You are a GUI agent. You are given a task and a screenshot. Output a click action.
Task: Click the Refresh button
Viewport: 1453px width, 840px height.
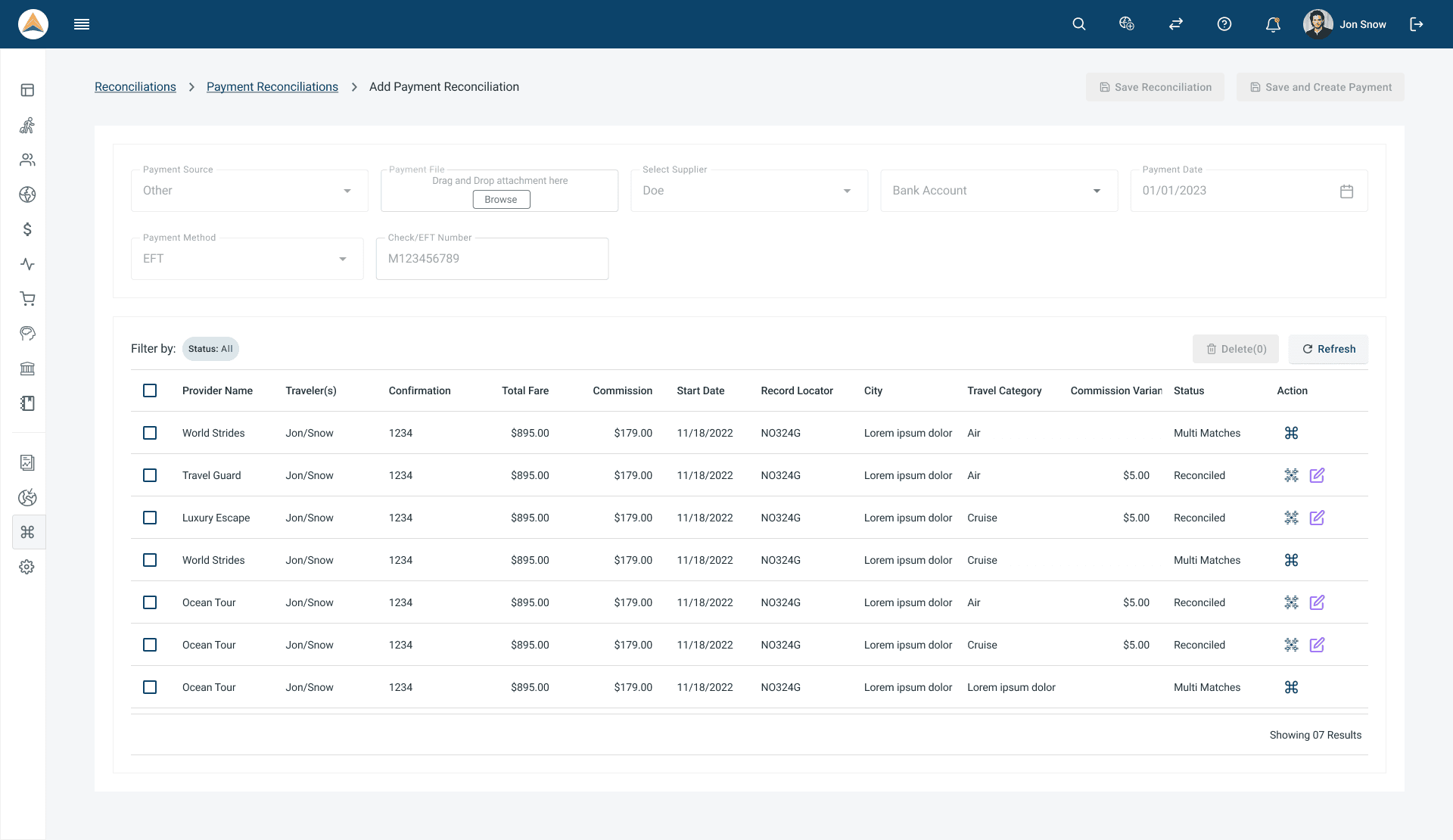1328,349
